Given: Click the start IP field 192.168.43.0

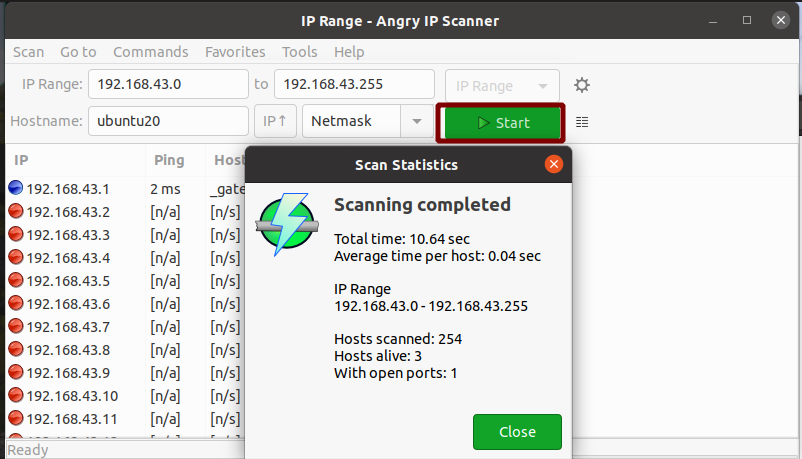Looking at the screenshot, I should tap(168, 84).
